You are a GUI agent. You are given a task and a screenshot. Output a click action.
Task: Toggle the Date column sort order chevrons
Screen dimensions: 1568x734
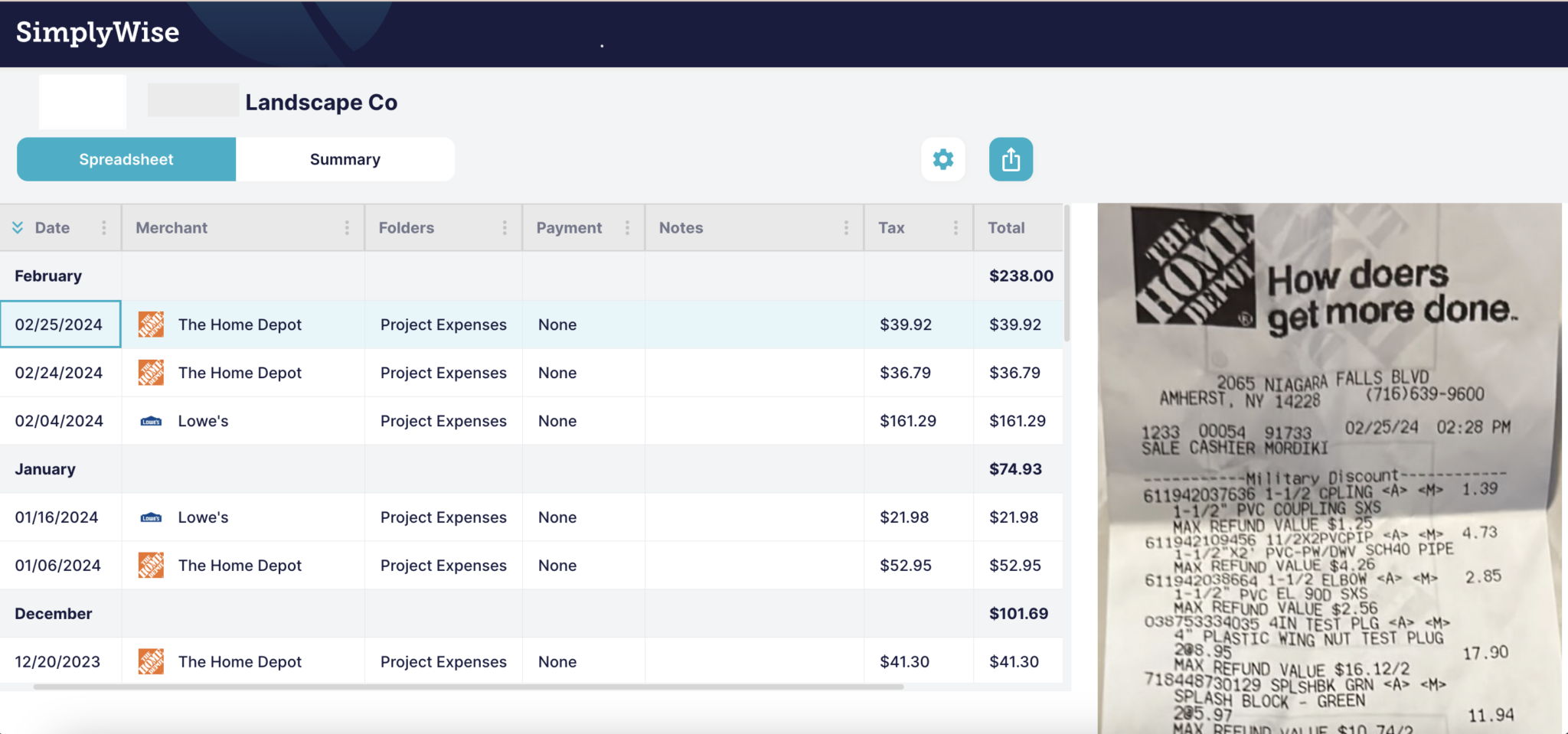pos(17,227)
